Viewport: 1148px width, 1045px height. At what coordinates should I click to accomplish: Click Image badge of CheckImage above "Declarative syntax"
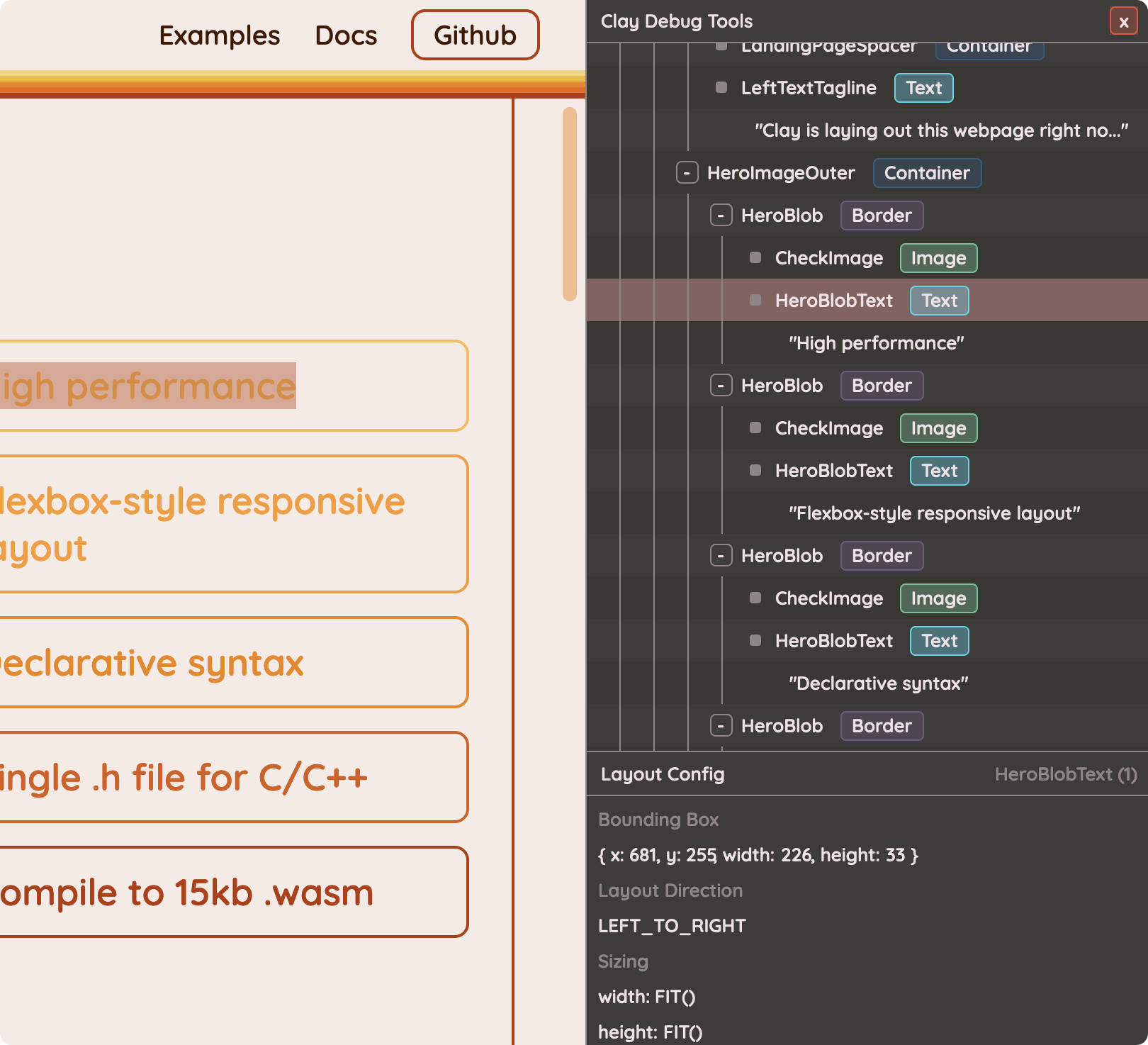(938, 598)
